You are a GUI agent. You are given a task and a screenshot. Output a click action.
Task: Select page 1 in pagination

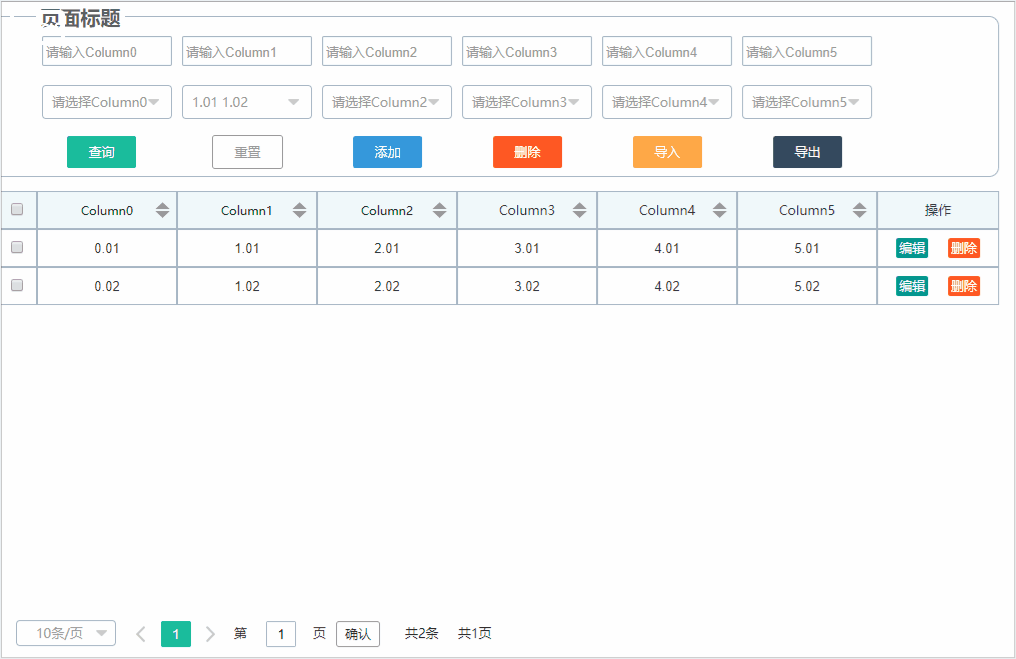click(x=176, y=634)
